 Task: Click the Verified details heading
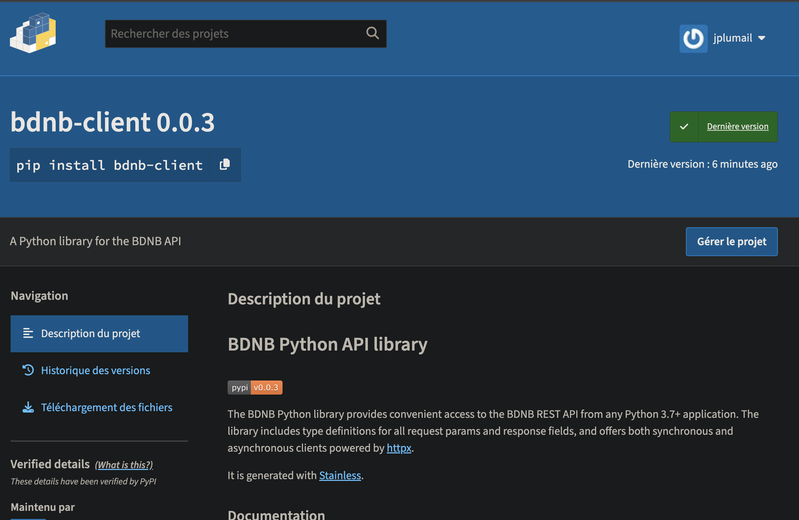point(50,464)
